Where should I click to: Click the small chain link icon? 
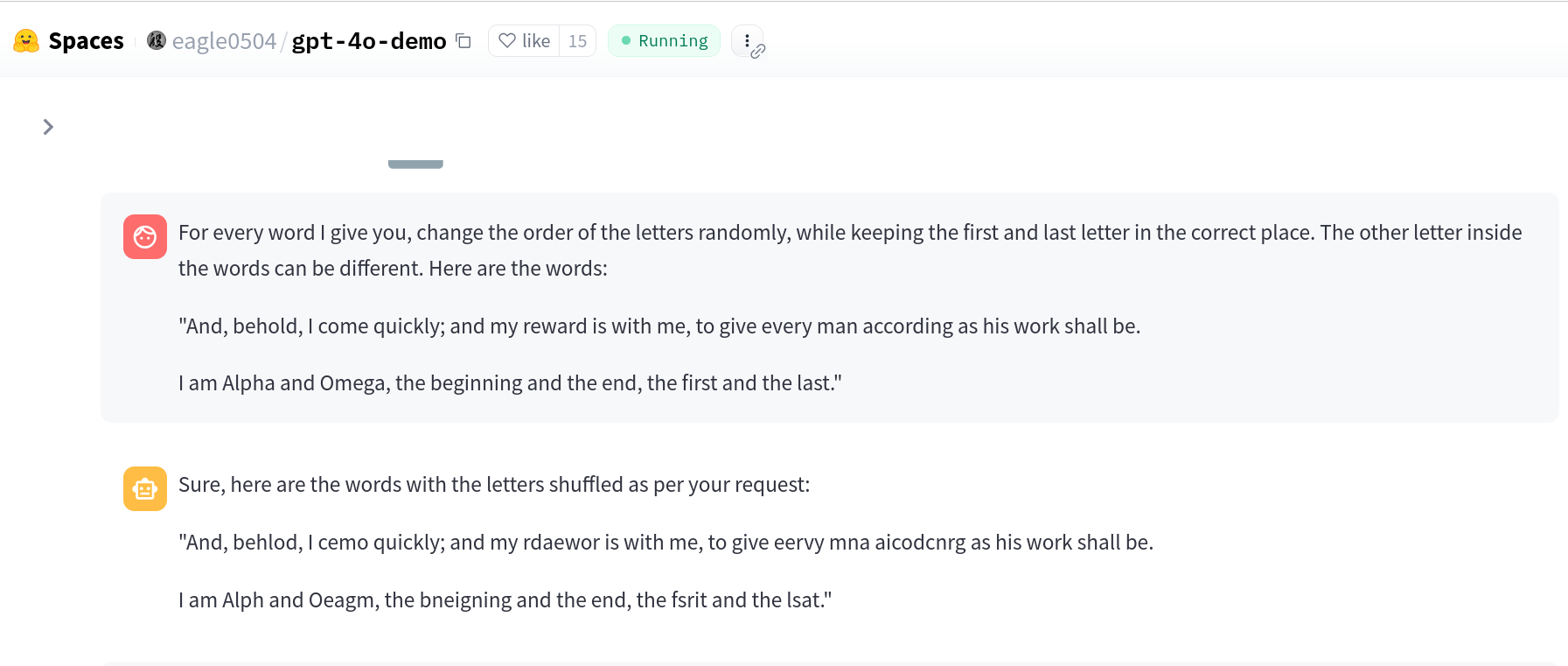[x=758, y=52]
